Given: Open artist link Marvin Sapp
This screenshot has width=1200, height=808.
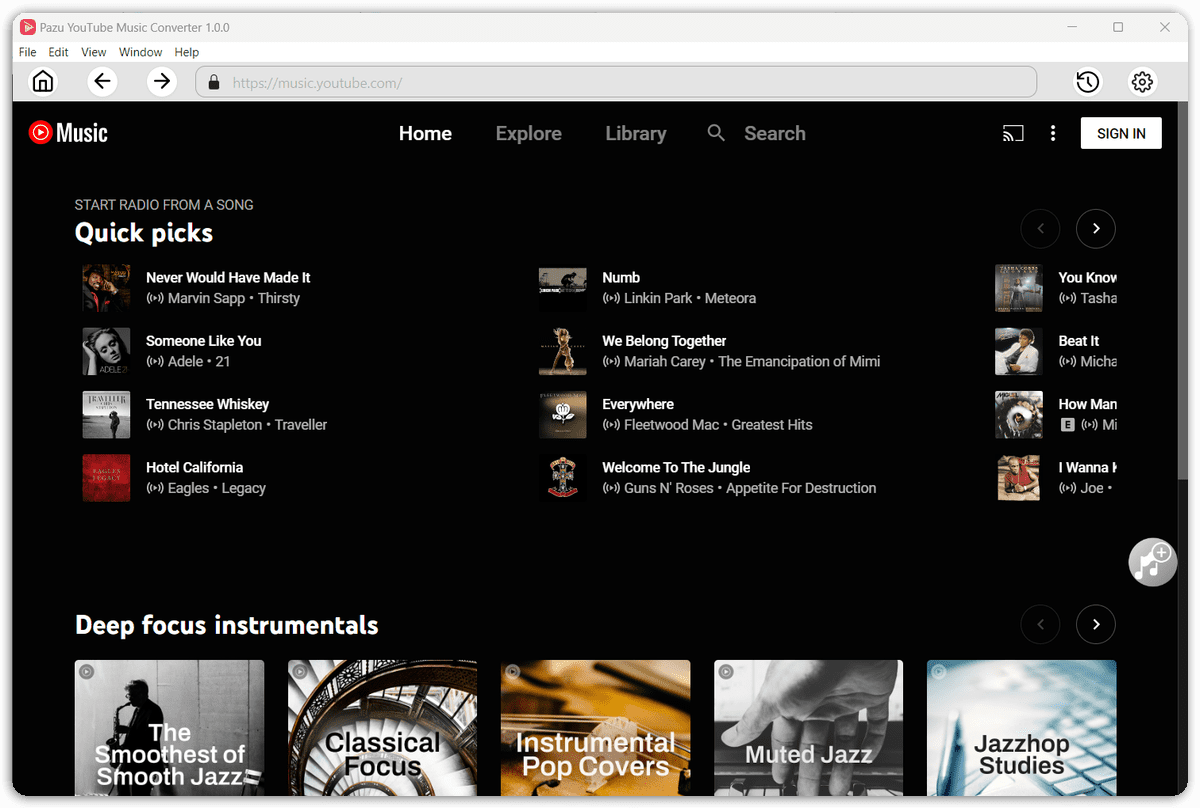Looking at the screenshot, I should (x=206, y=298).
